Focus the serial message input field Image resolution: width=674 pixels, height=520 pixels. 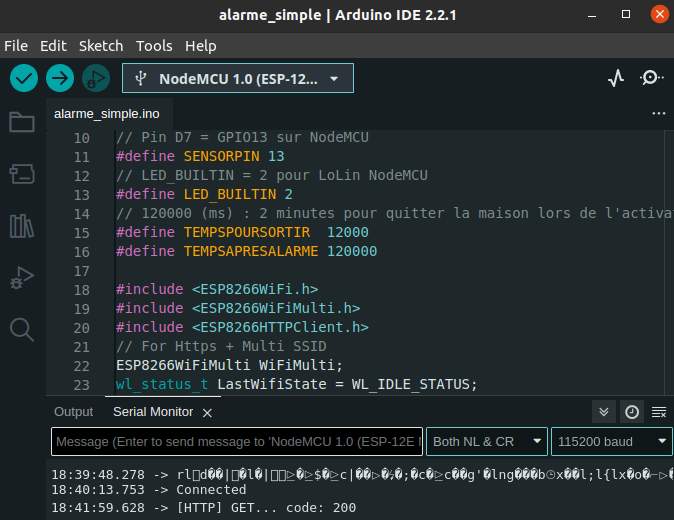point(237,441)
